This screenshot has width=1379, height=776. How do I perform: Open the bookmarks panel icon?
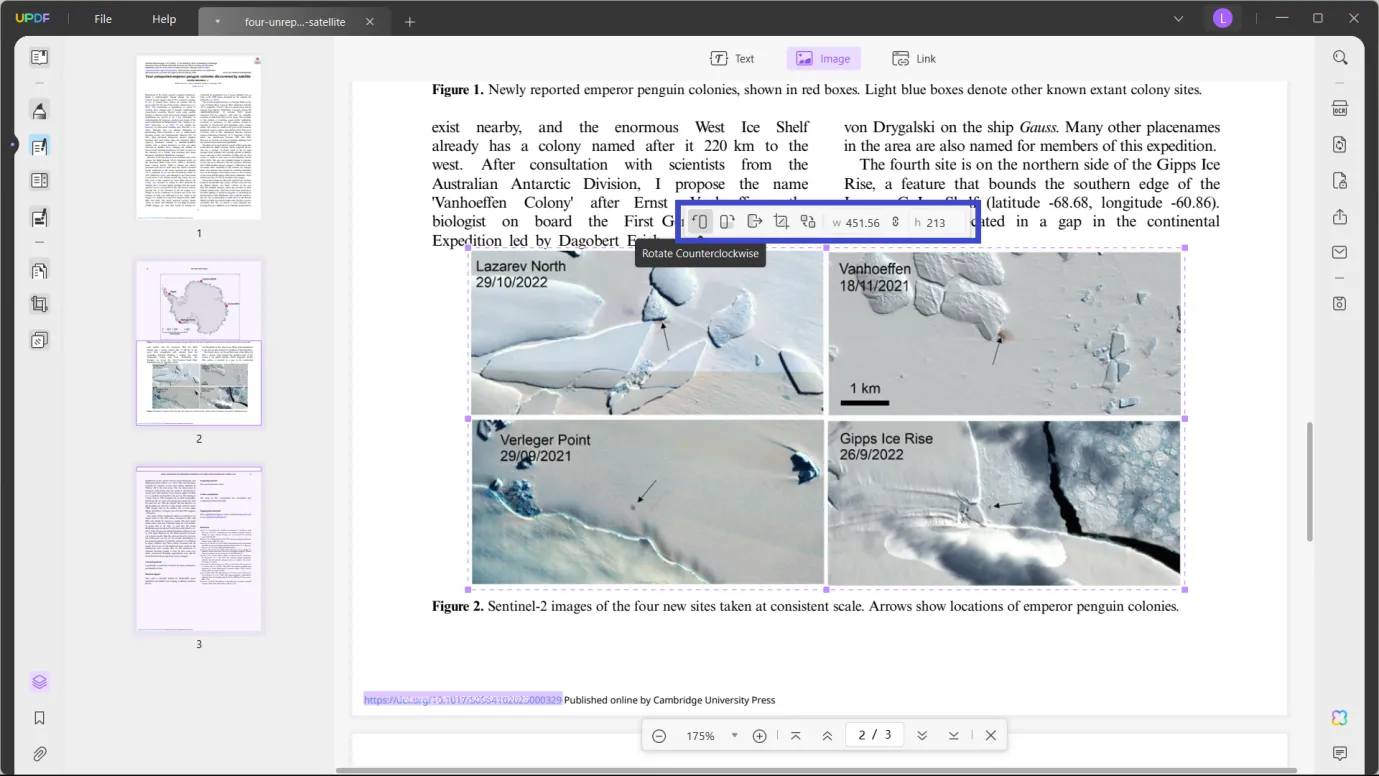click(39, 718)
